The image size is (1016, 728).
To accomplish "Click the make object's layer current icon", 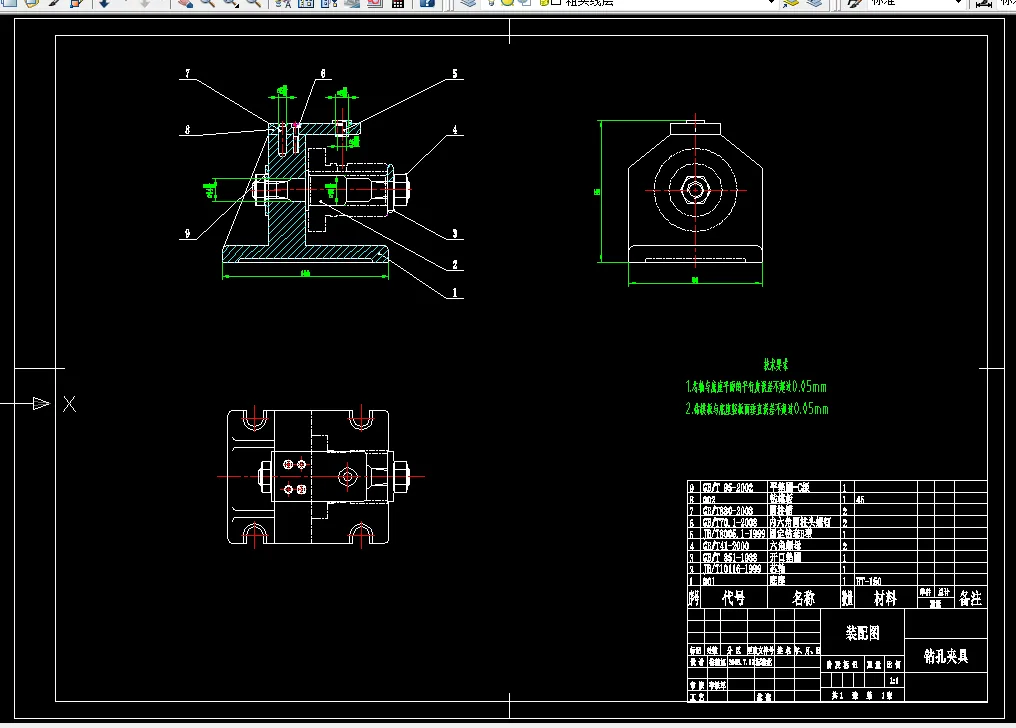I will pos(791,3).
